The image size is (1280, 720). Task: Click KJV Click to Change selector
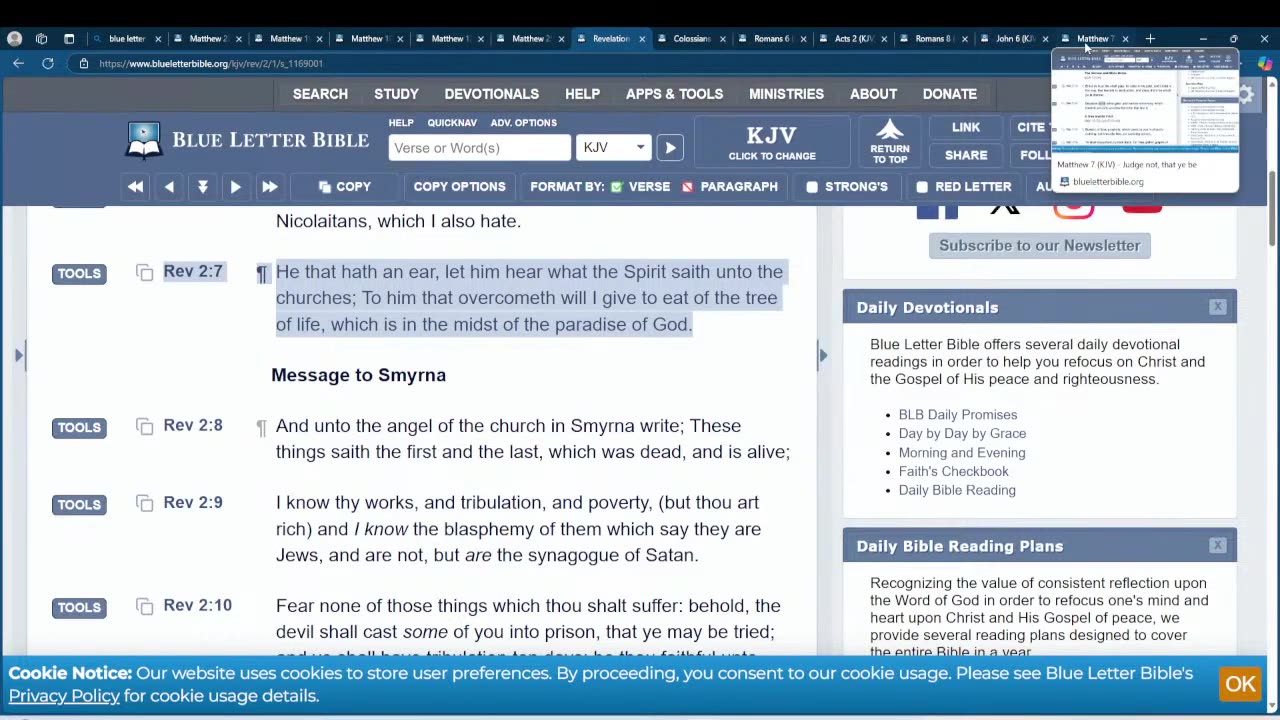pos(772,142)
